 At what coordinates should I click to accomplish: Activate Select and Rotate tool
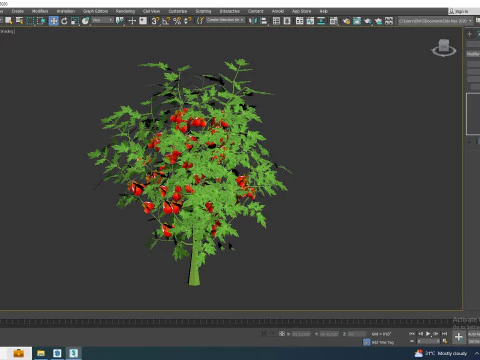point(64,21)
